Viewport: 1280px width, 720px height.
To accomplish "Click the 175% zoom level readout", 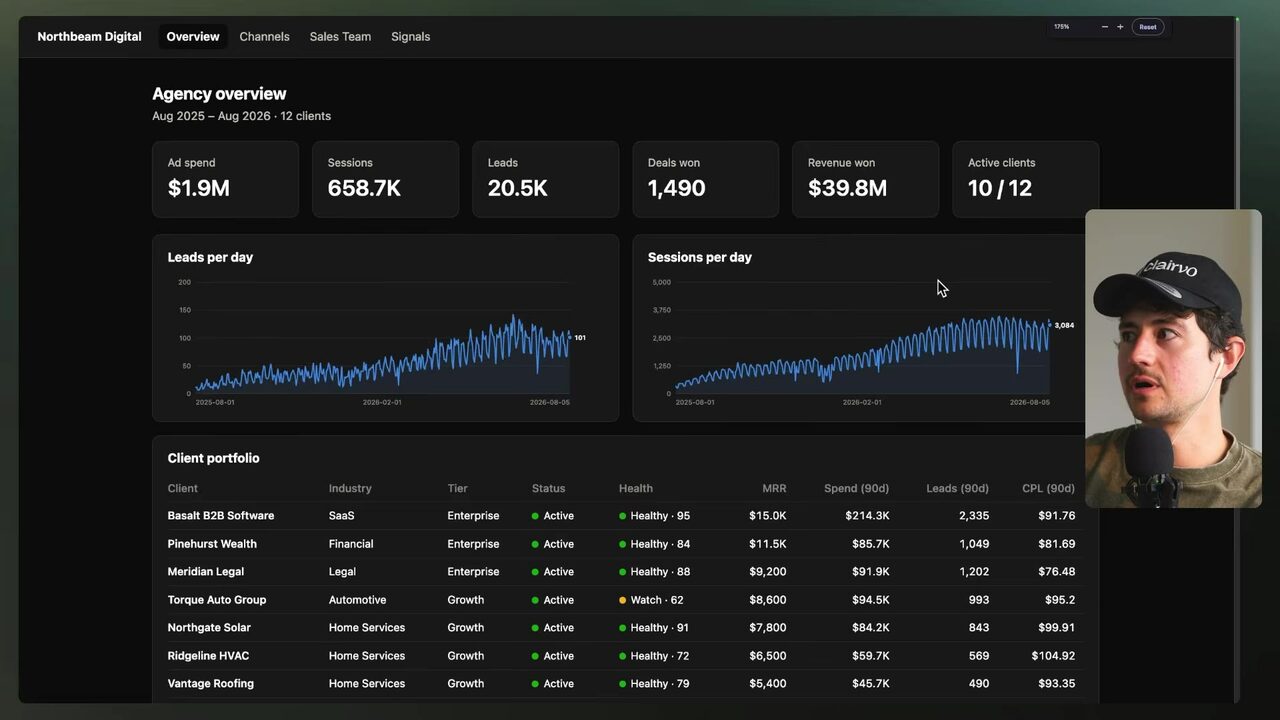I will (1062, 27).
